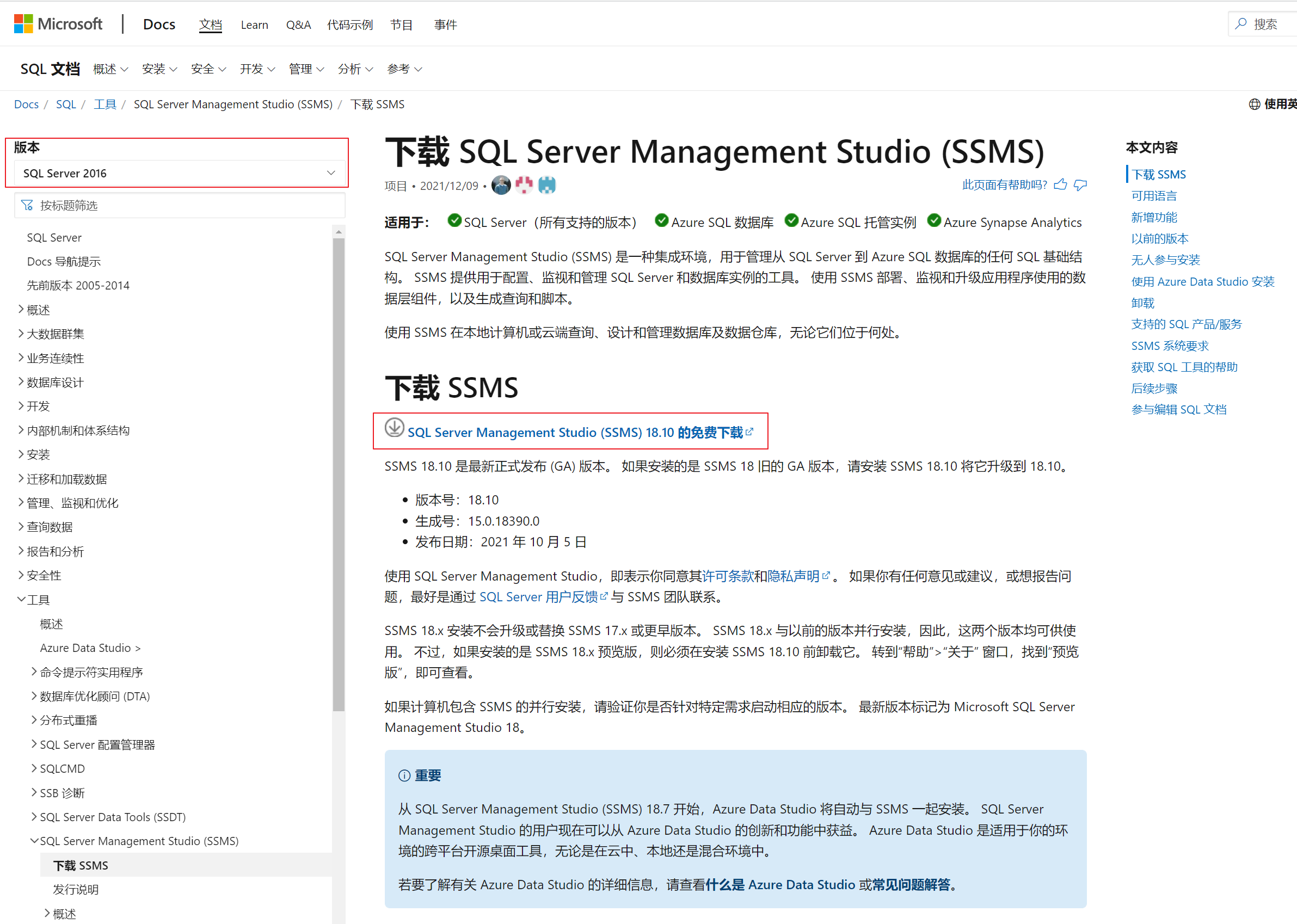The height and width of the screenshot is (924, 1297).
Task: Select 发行说明 in the sidebar tree
Action: click(76, 889)
